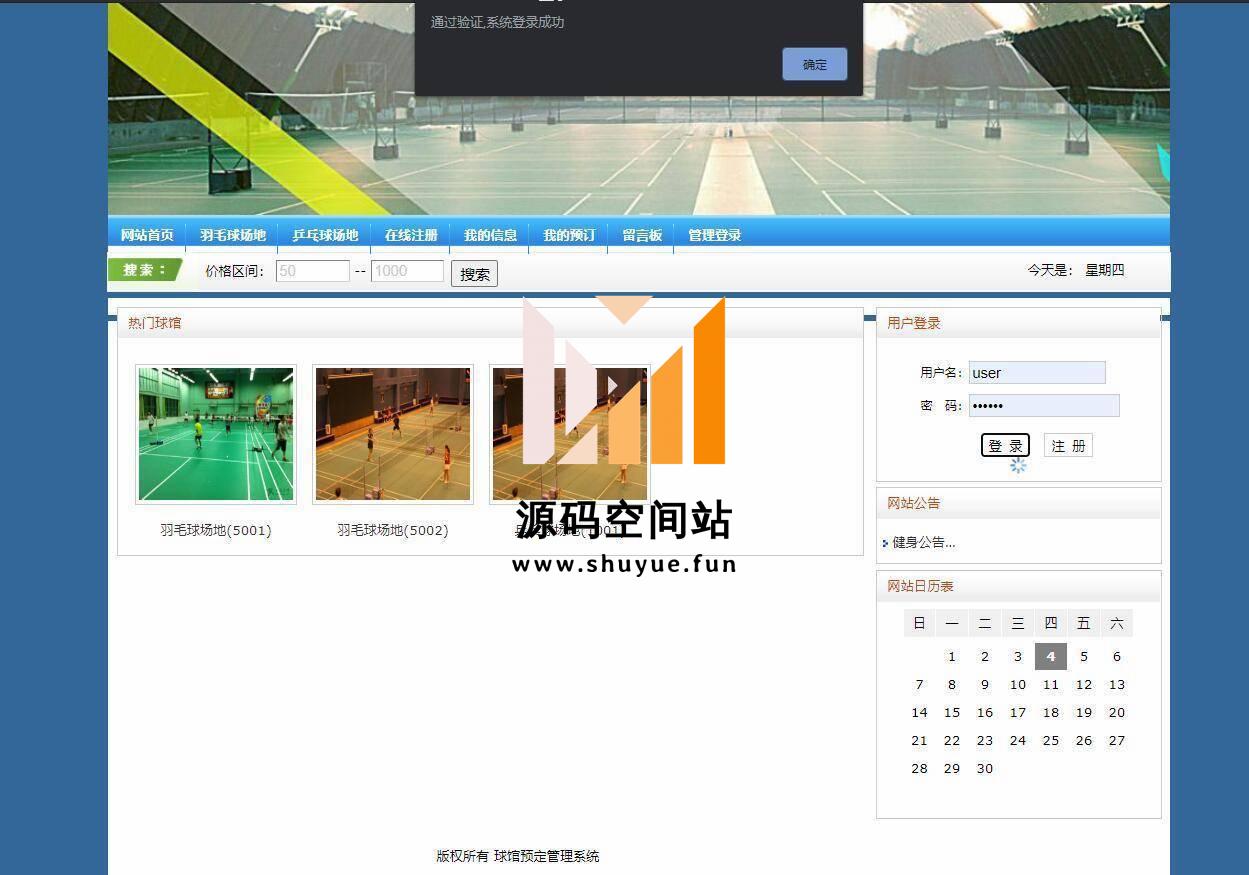Select day 7 in the site calendar
Image resolution: width=1249 pixels, height=875 pixels.
coord(919,685)
